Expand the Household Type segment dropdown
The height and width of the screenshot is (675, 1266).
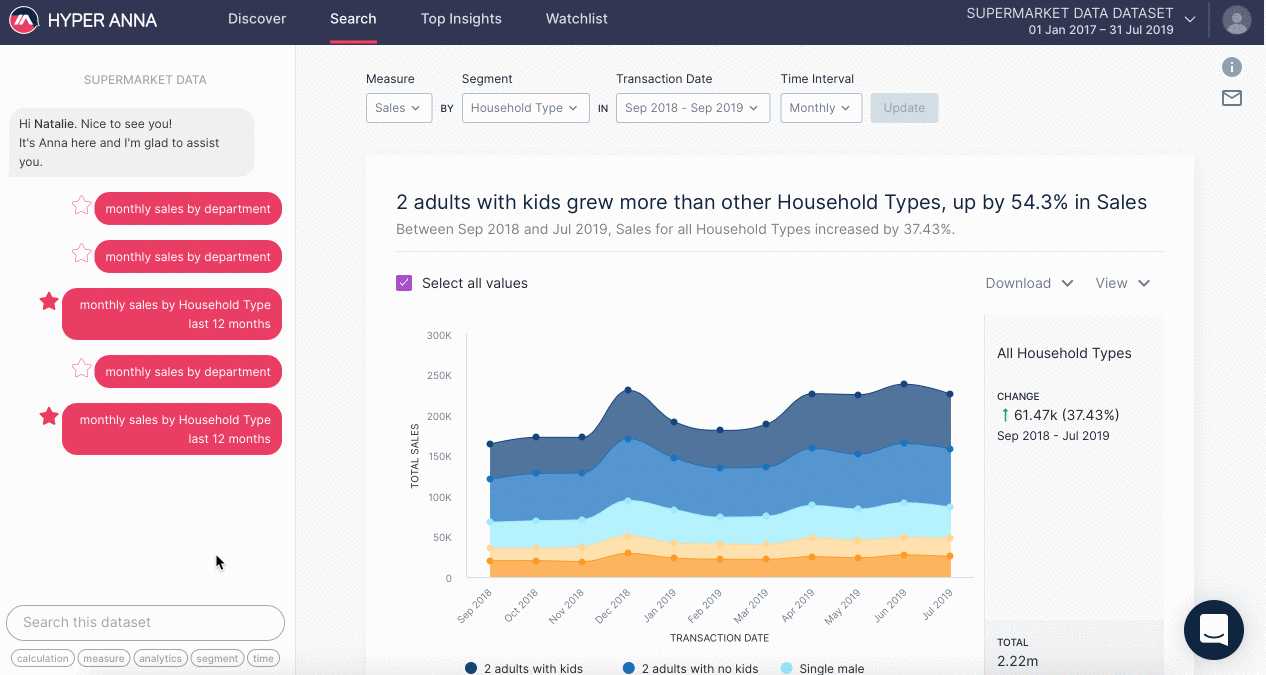[x=525, y=108]
